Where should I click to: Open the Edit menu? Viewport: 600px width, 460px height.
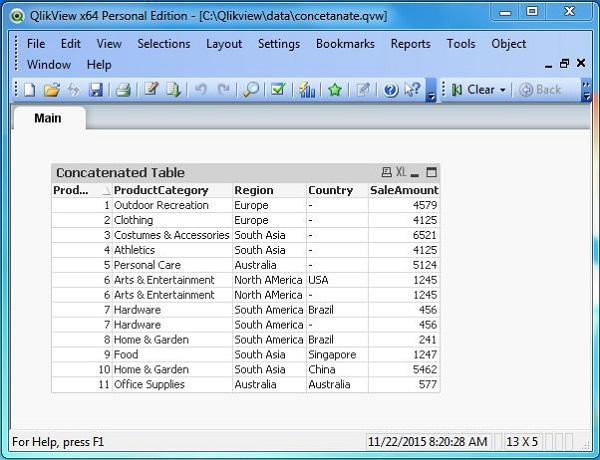click(71, 44)
